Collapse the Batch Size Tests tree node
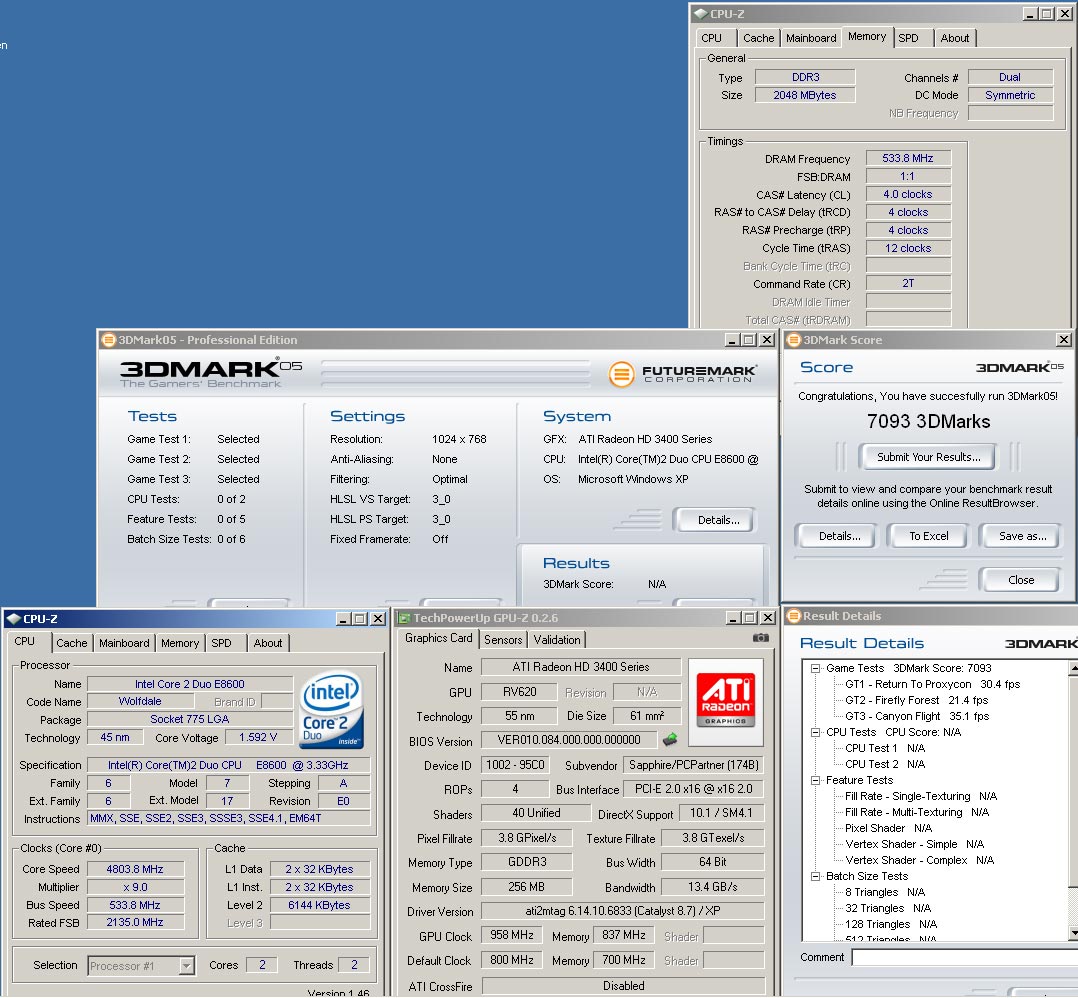Screen dimensions: 1078x998 (x=815, y=876)
